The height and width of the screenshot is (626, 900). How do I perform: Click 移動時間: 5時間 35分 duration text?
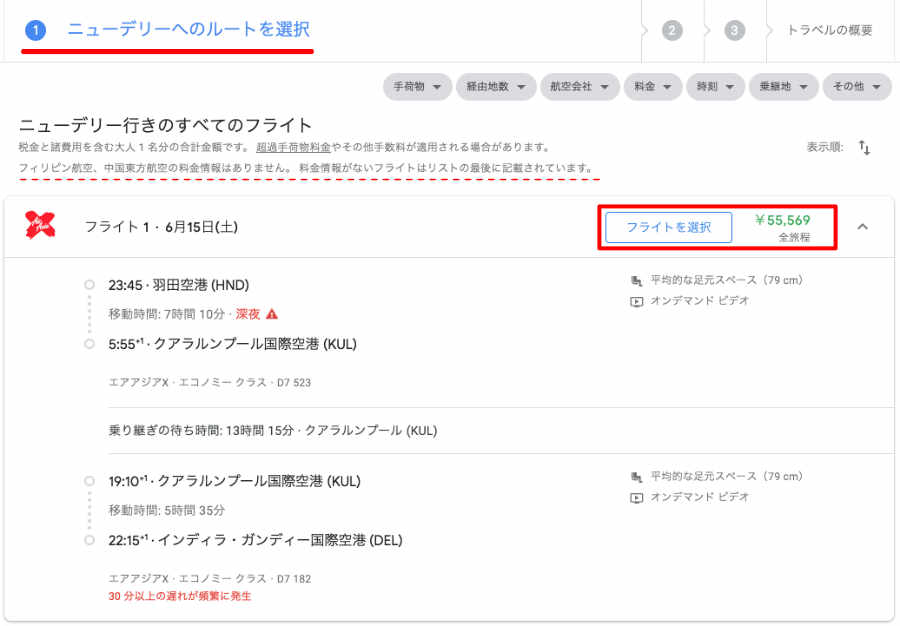pyautogui.click(x=166, y=511)
